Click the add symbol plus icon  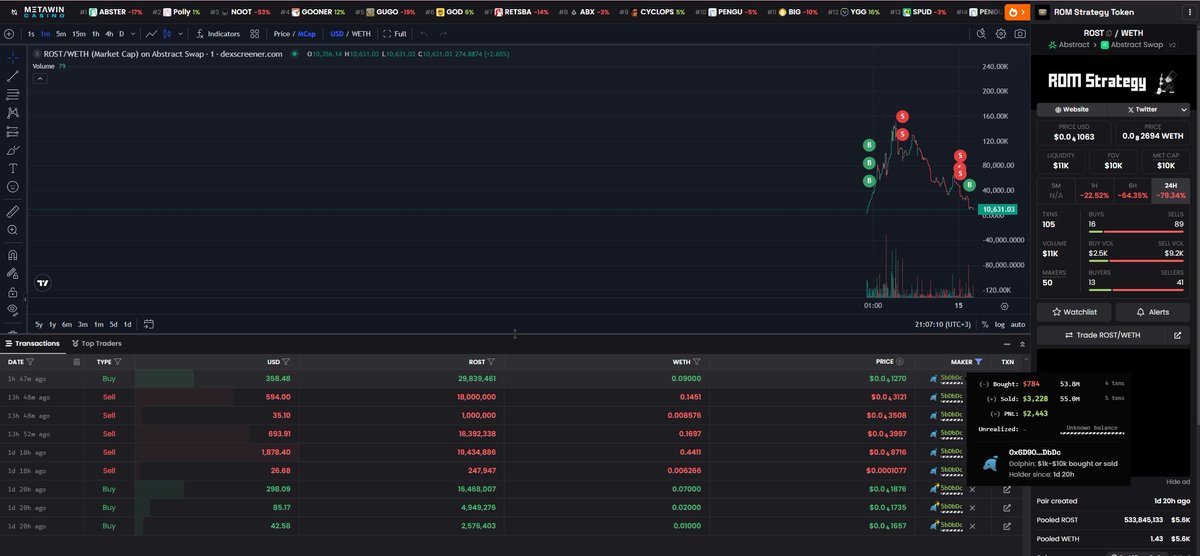(9, 33)
